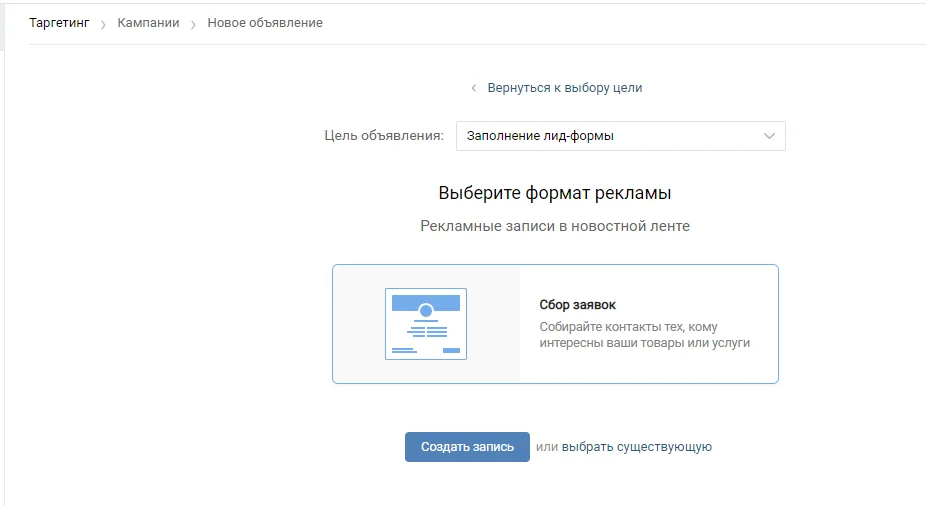
Task: Click the dropdown arrow in Заполнение лид-формы
Action: click(x=769, y=136)
